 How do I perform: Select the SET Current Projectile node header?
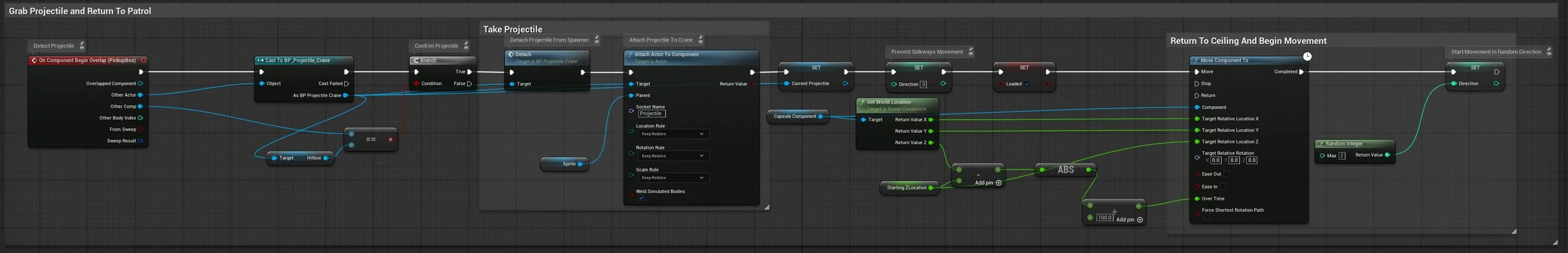[816, 68]
